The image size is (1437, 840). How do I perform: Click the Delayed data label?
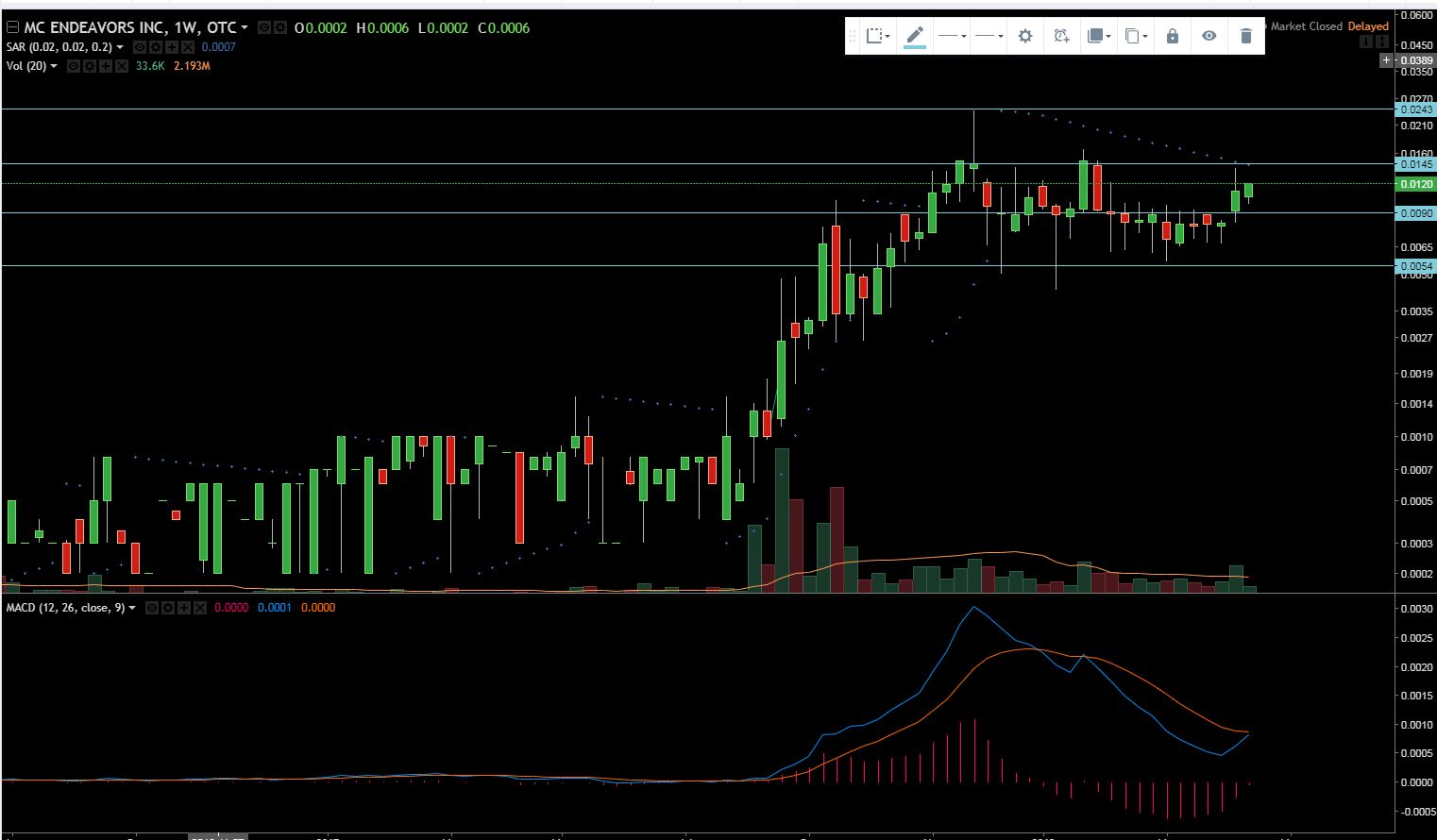point(1368,26)
